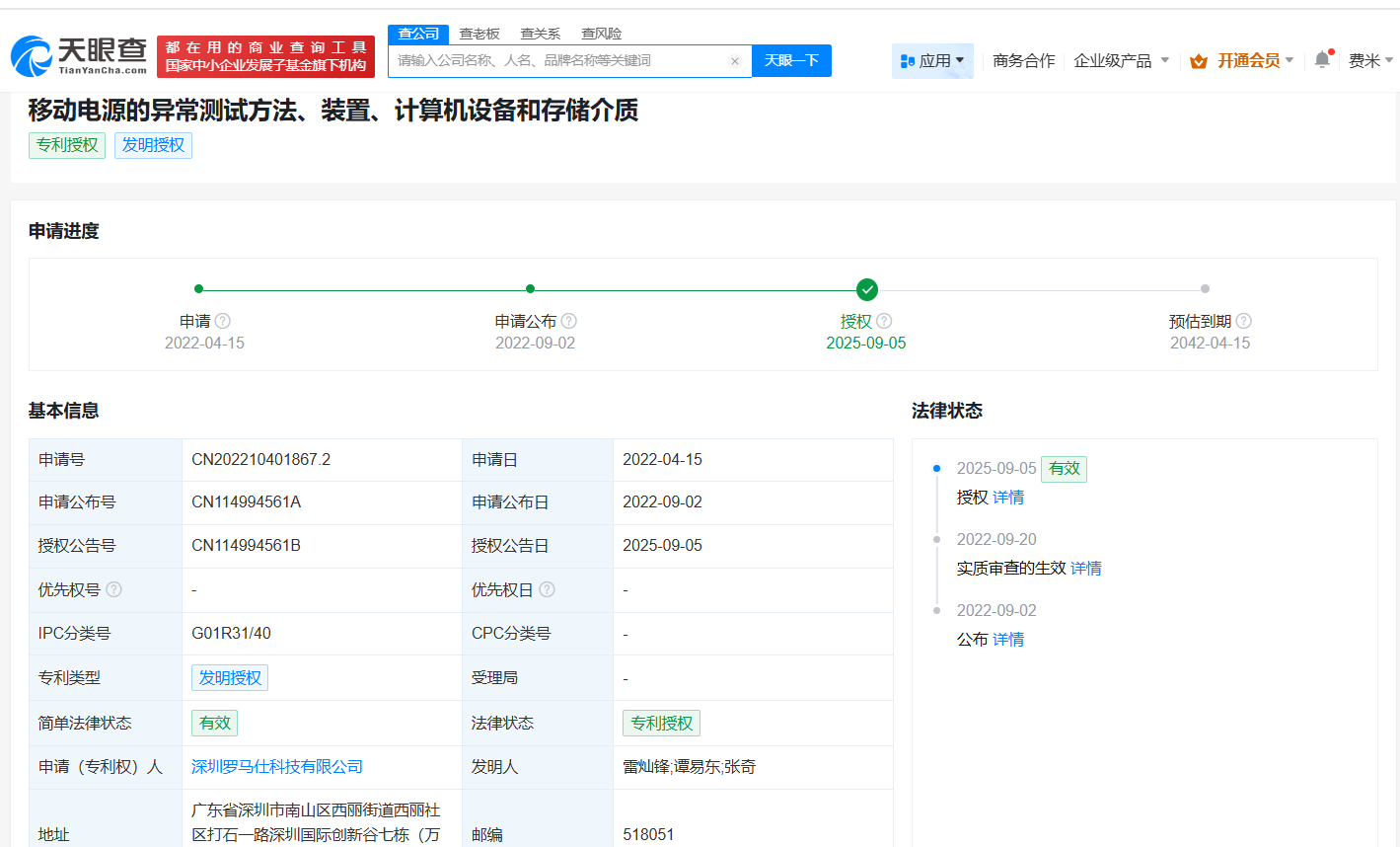Viewport: 1400px width, 847px height.
Task: Click the question mark beside 预估到期
Action: point(1243,321)
